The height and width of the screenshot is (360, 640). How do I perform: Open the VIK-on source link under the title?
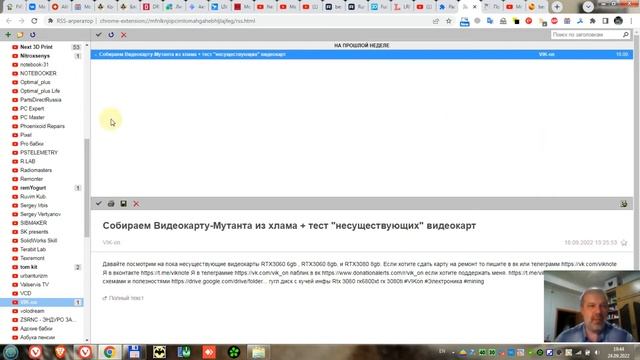pyautogui.click(x=111, y=242)
